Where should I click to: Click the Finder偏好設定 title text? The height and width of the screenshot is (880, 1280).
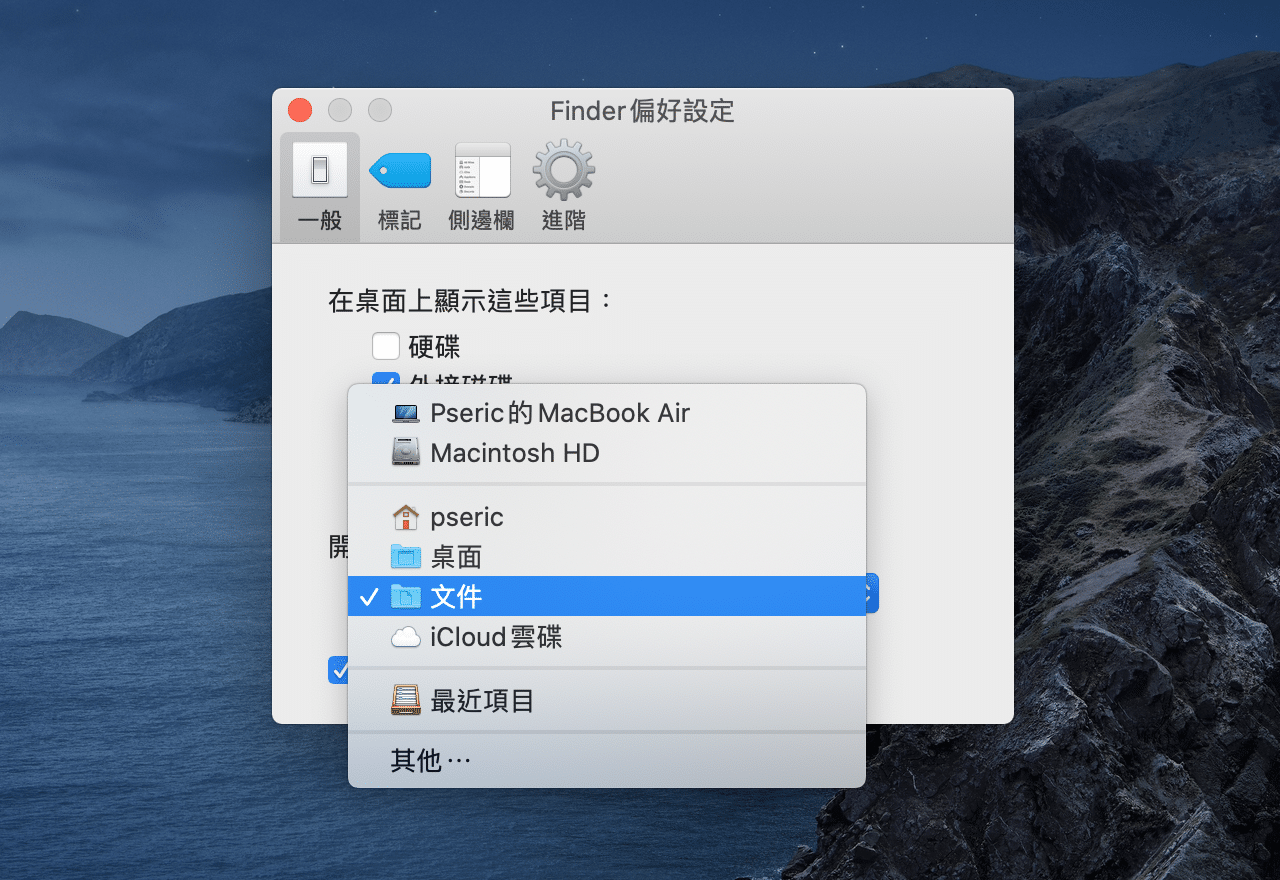642,111
